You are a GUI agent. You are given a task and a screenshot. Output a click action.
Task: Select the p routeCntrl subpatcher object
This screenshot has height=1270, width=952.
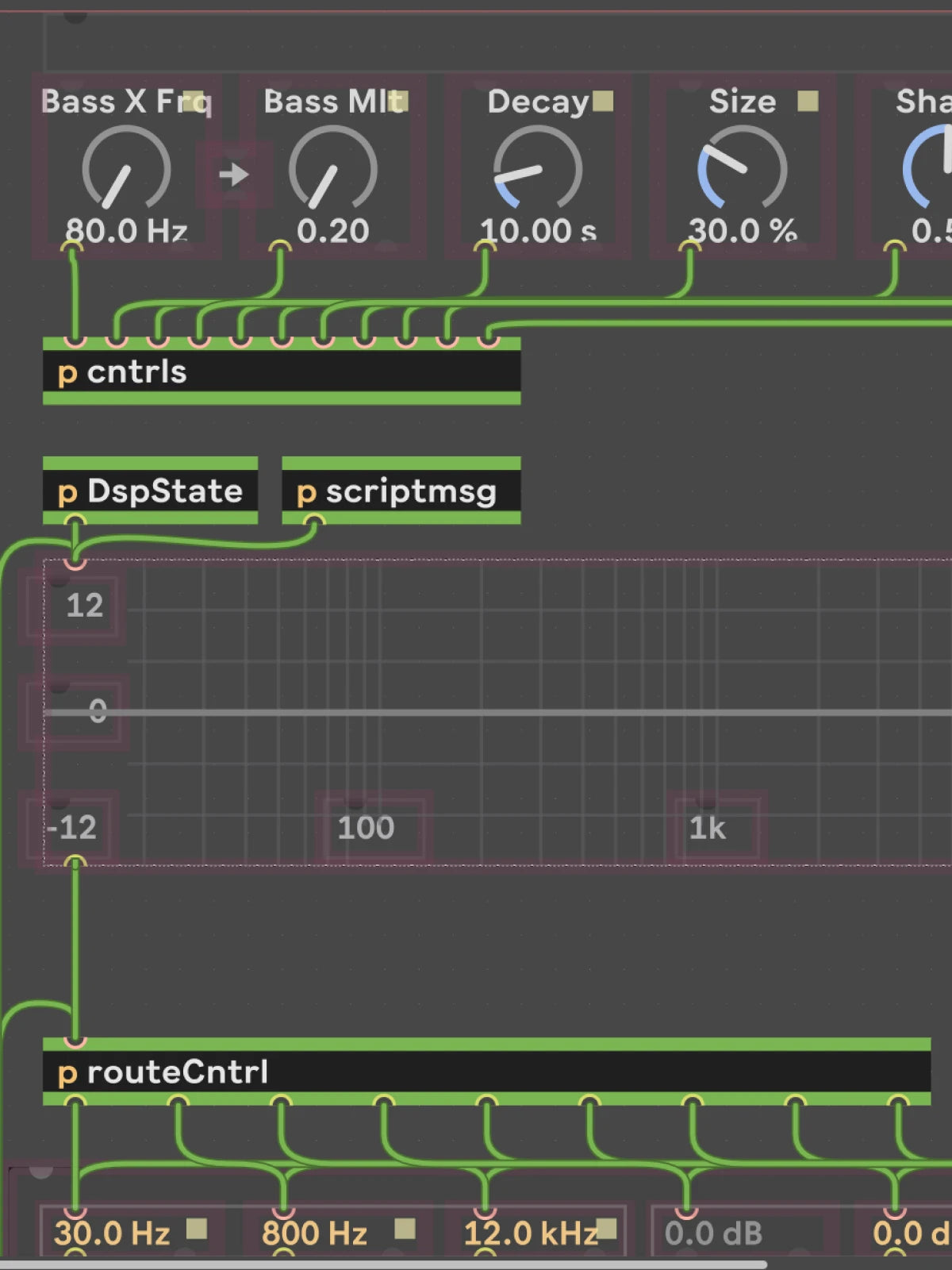486,1072
